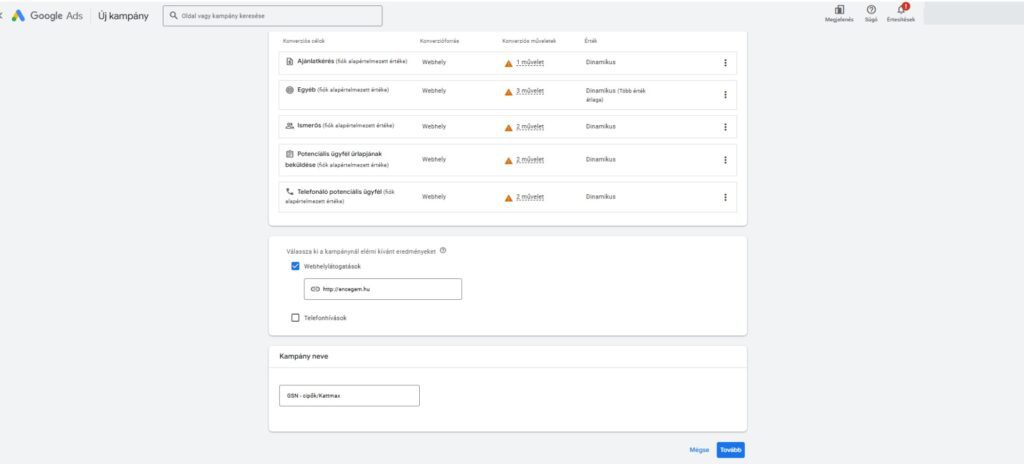Open the Értesítések notifications bell

(x=901, y=10)
